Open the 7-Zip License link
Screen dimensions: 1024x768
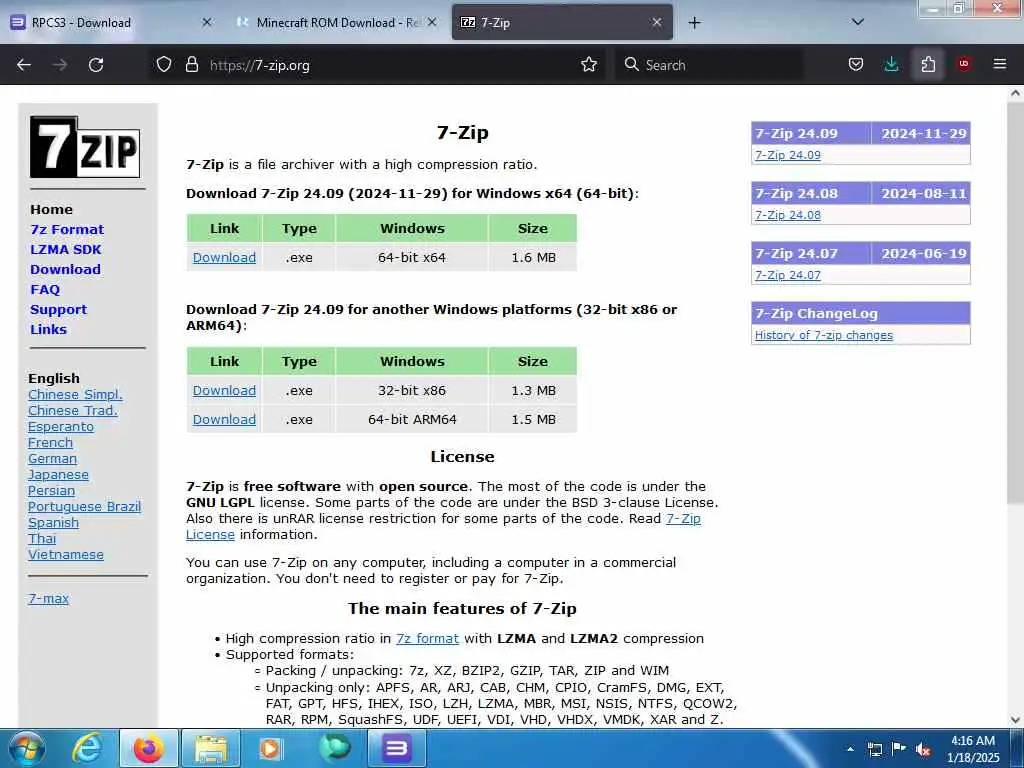pos(683,519)
